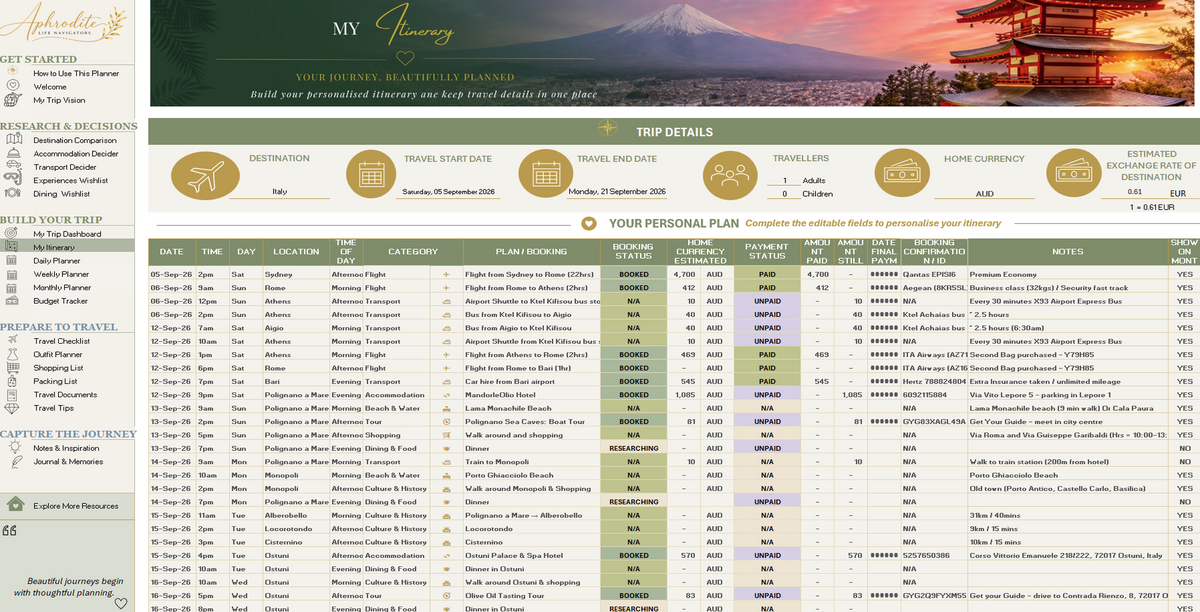1200x612 pixels.
Task: Select the 'Premium Economy' note cell
Action: [1068, 274]
